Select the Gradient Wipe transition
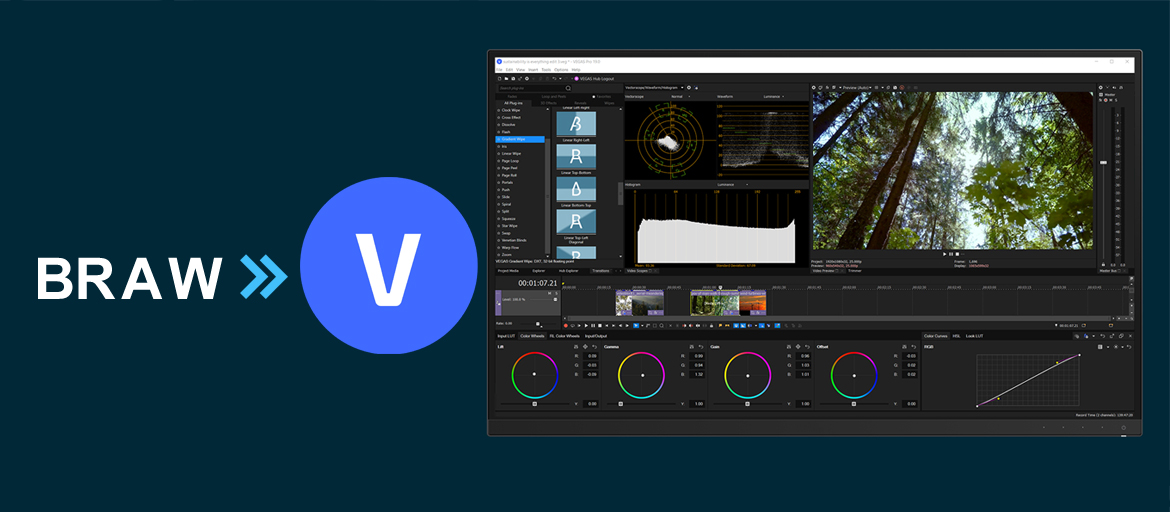This screenshot has height=512, width=1170. 521,139
